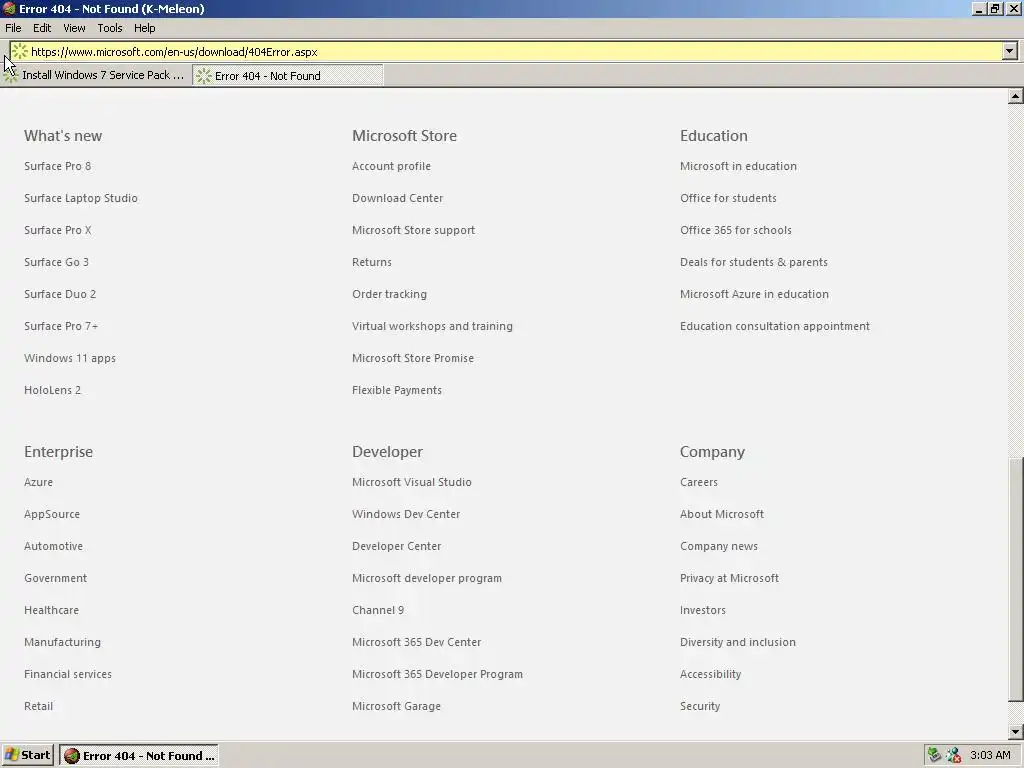Open Deals for students & parents link

pos(754,262)
